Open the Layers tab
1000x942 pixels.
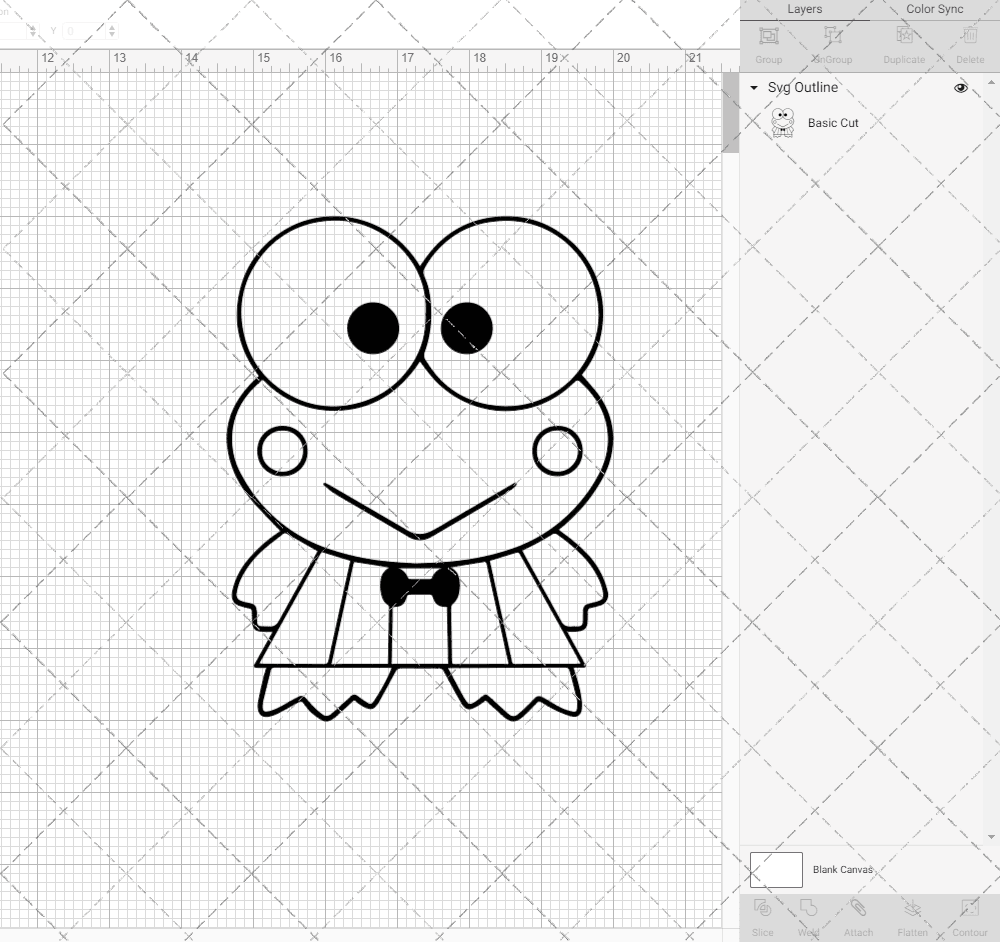pos(804,9)
